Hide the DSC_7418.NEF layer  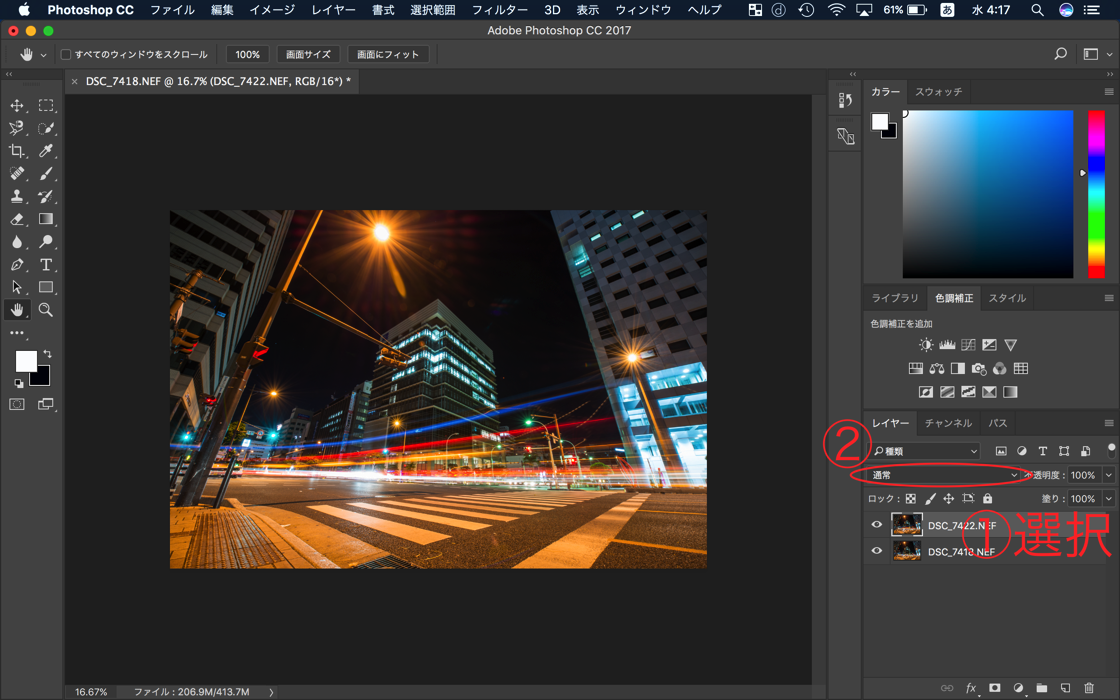pyautogui.click(x=876, y=551)
